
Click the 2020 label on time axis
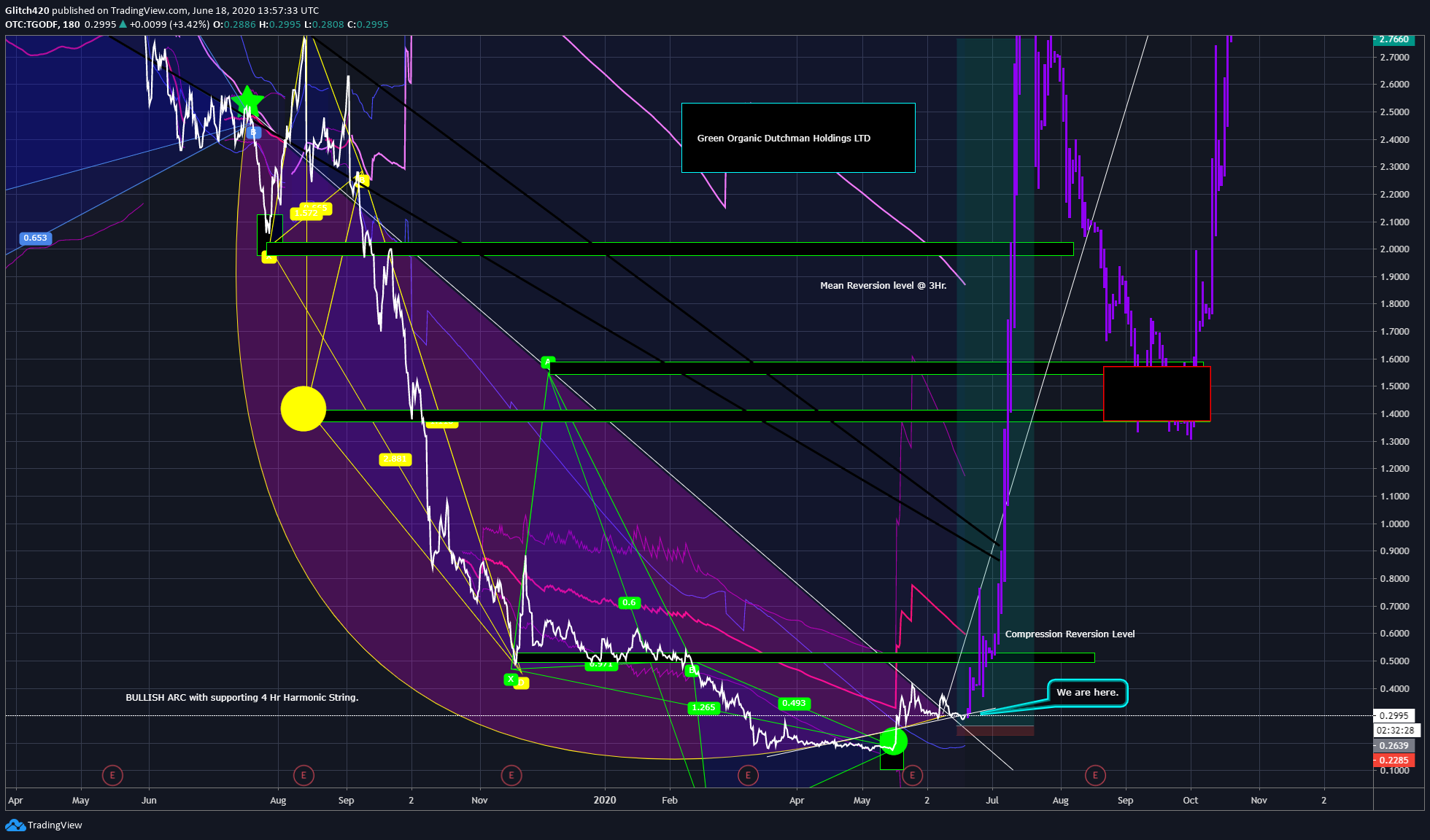(605, 801)
